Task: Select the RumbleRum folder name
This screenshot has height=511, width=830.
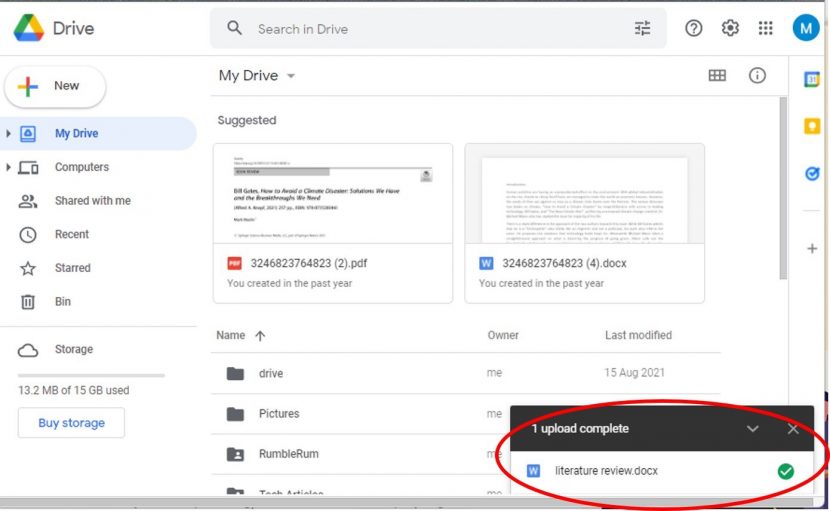Action: [288, 454]
